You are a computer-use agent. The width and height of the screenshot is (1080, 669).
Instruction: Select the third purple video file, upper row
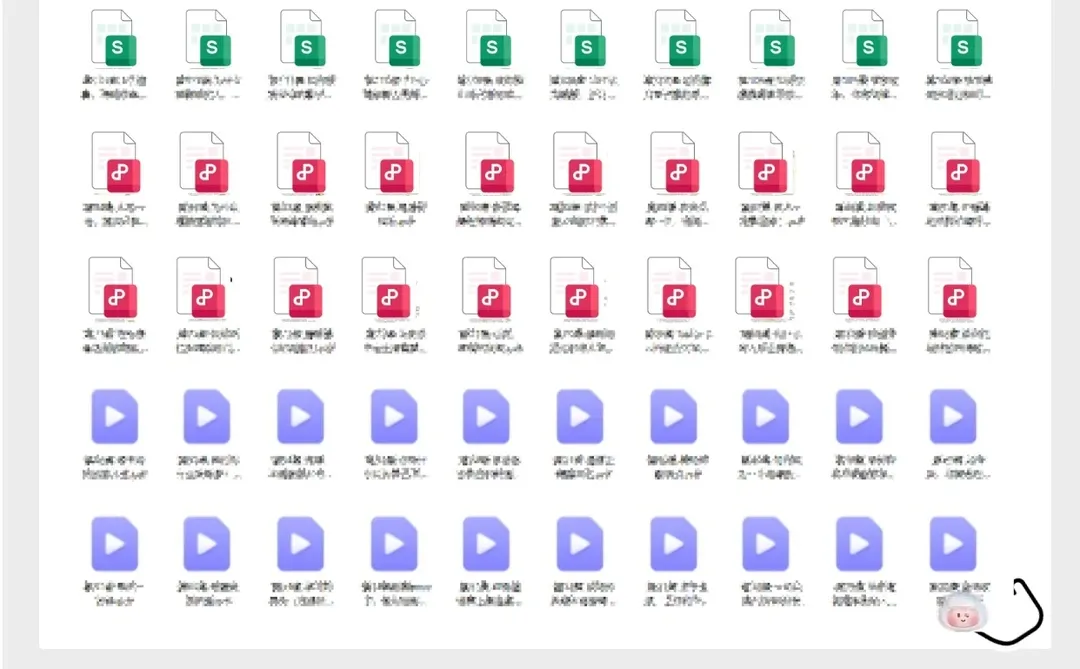click(x=300, y=416)
